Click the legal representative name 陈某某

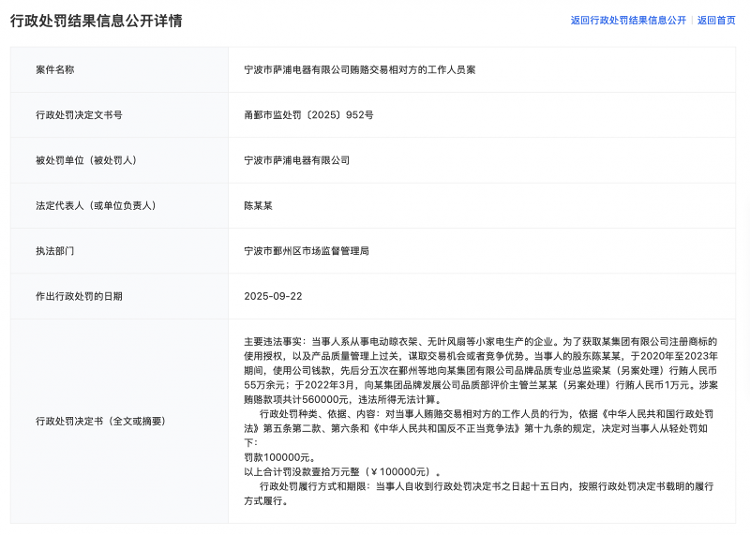click(258, 205)
